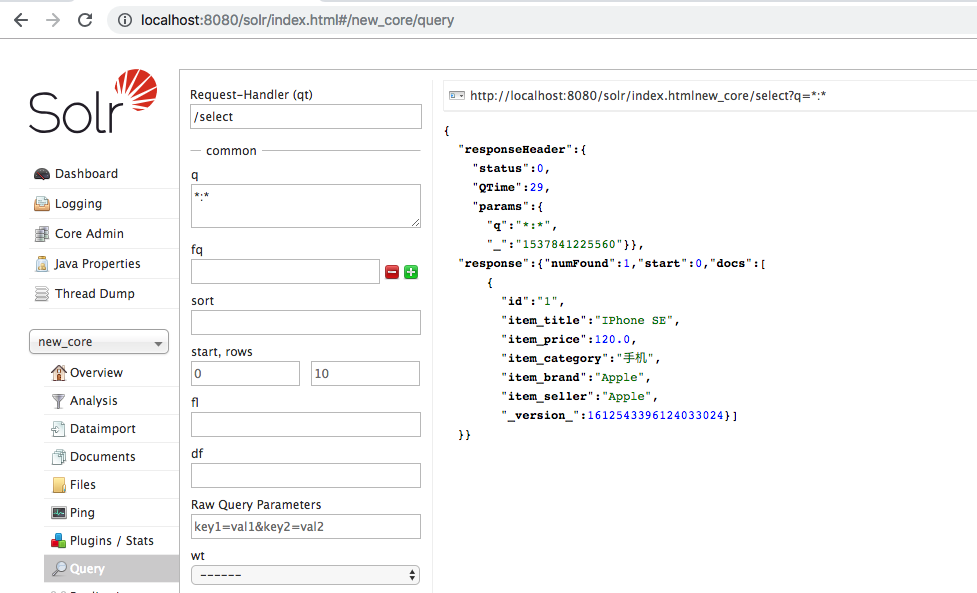
Task: Open the Ping section
Action: pos(82,513)
